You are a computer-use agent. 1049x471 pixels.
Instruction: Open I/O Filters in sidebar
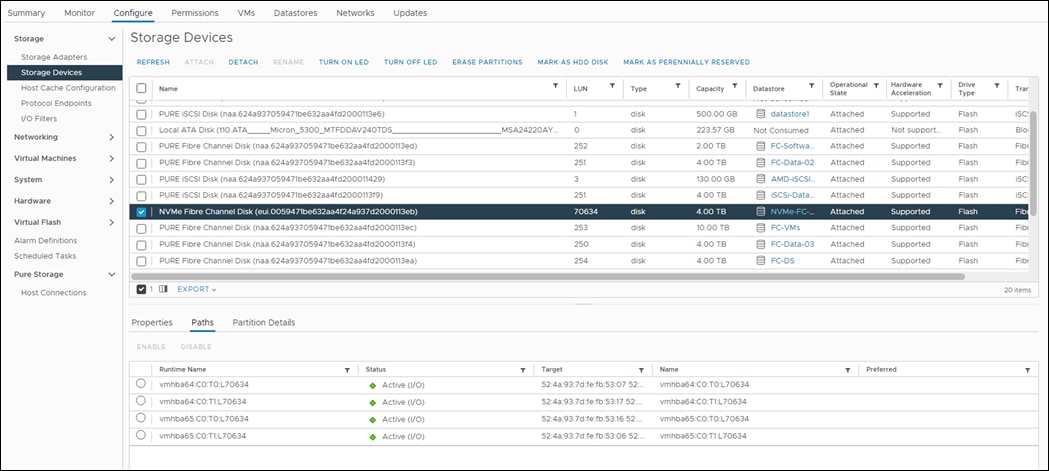39,118
